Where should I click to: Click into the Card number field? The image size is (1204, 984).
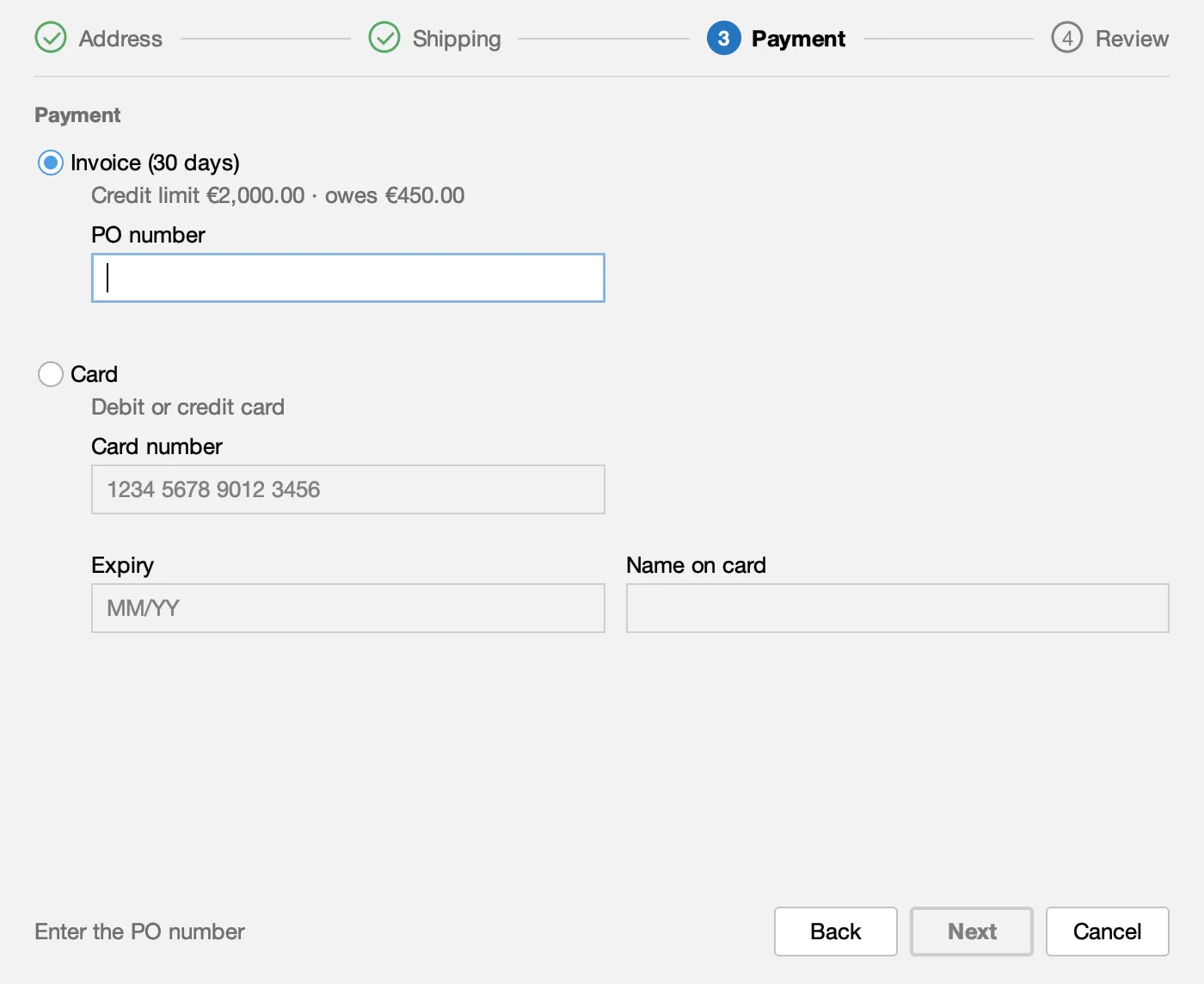pos(348,489)
